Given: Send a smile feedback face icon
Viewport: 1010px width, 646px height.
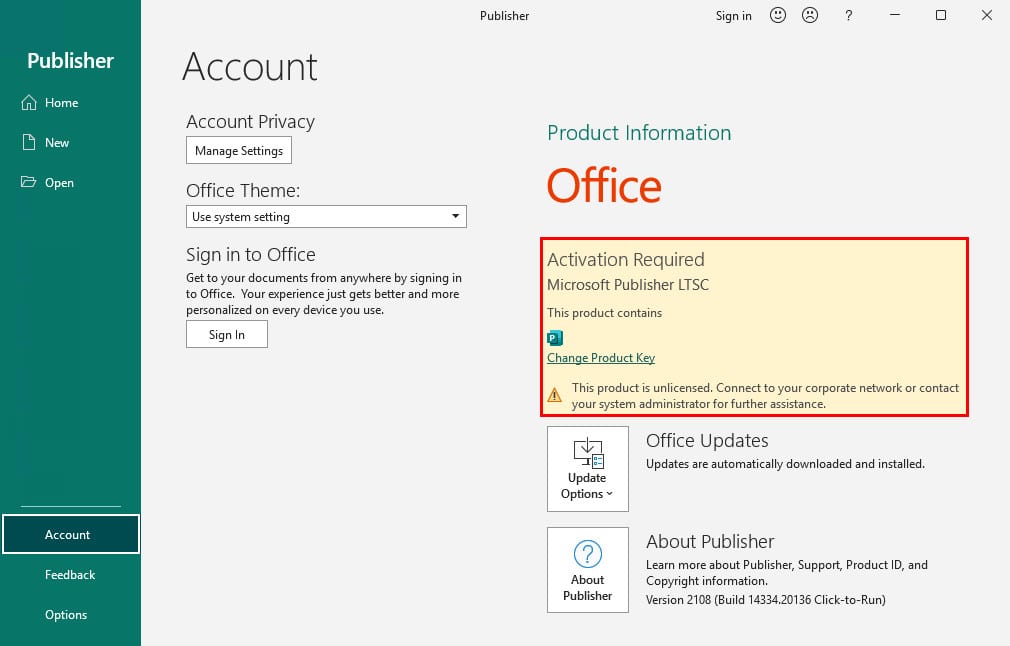Looking at the screenshot, I should coord(777,15).
